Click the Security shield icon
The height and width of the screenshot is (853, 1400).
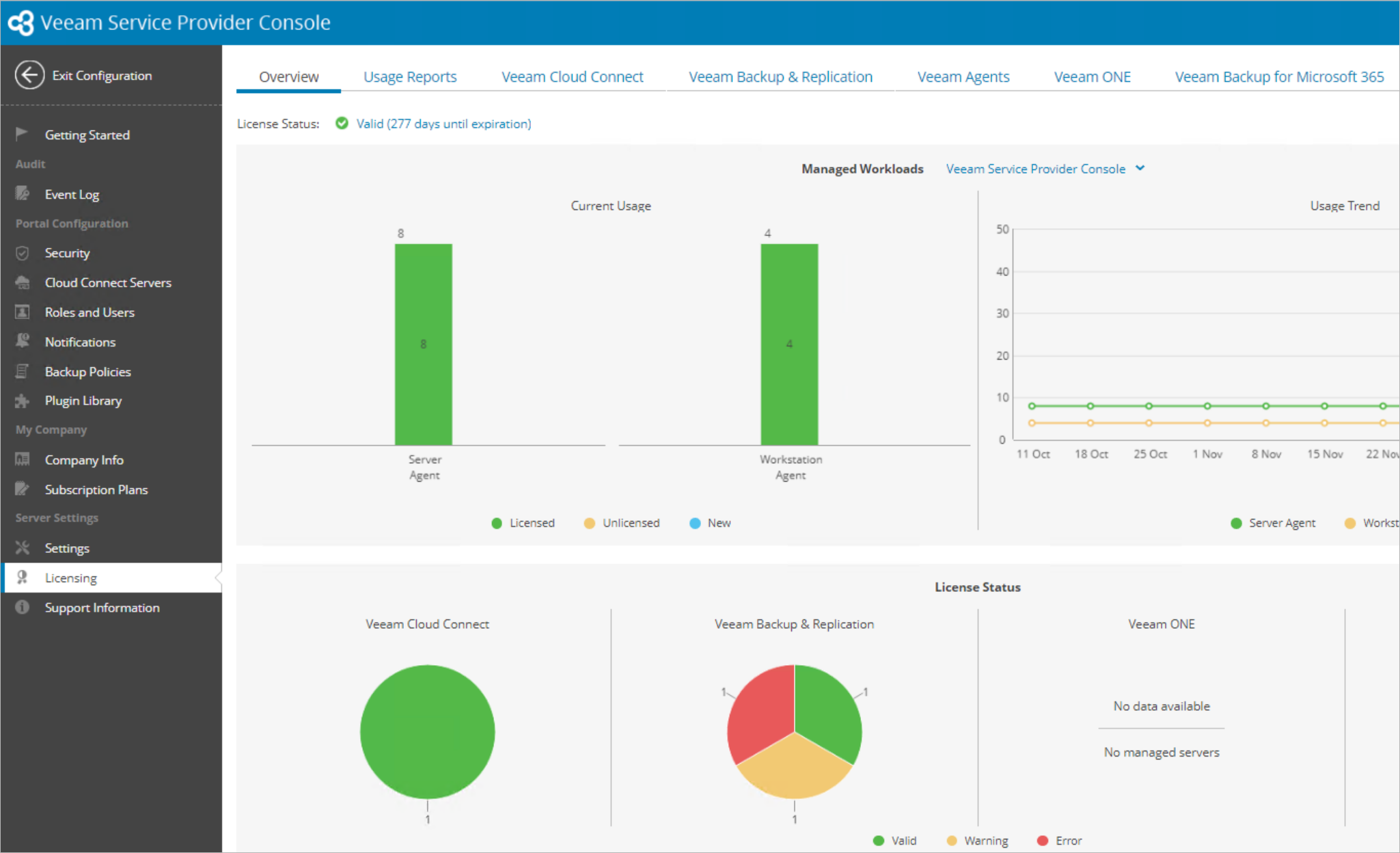pyautogui.click(x=22, y=253)
